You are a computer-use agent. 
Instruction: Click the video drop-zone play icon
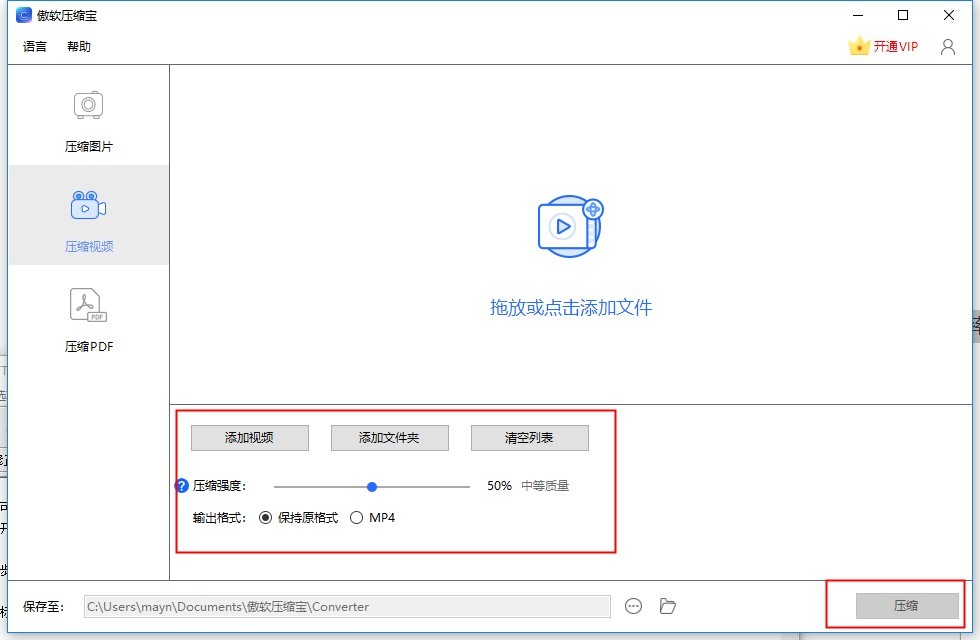tap(563, 228)
